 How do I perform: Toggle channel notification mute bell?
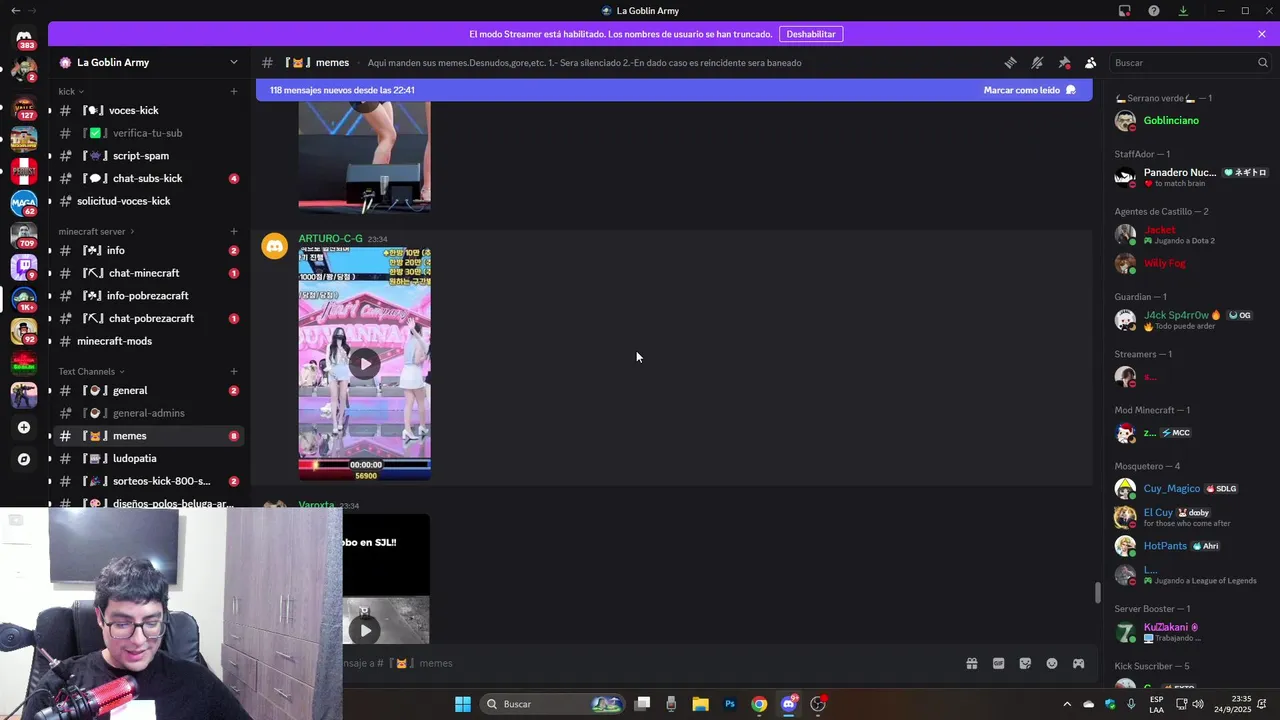pyautogui.click(x=1037, y=62)
